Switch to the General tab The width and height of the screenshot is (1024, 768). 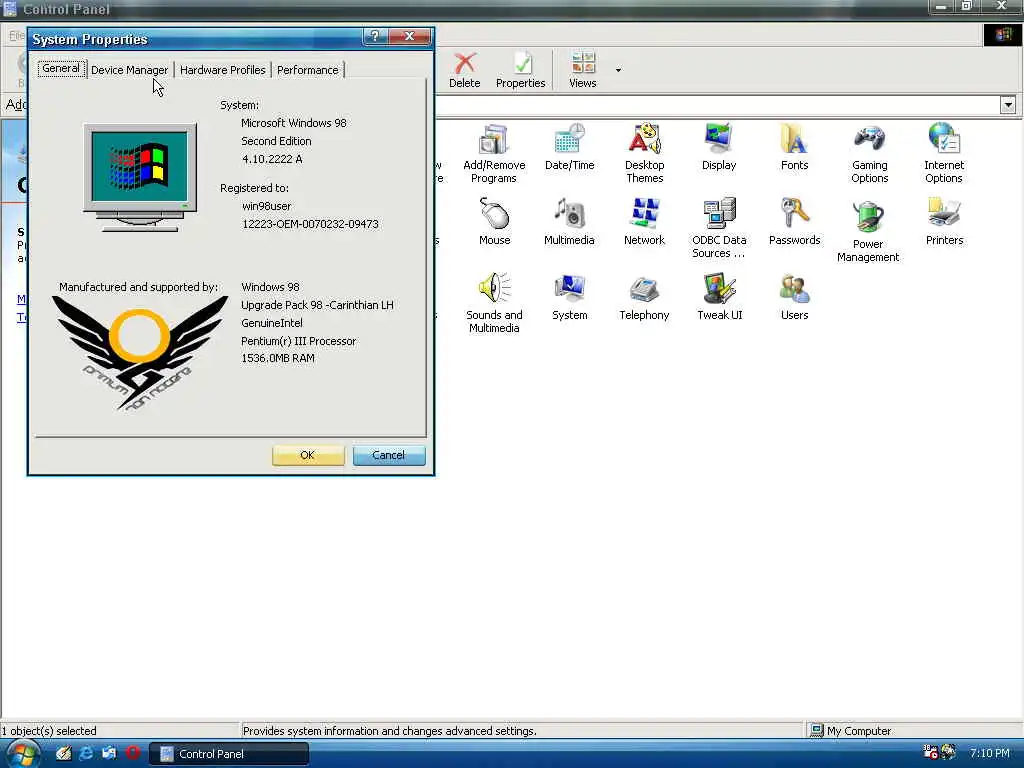tap(61, 69)
